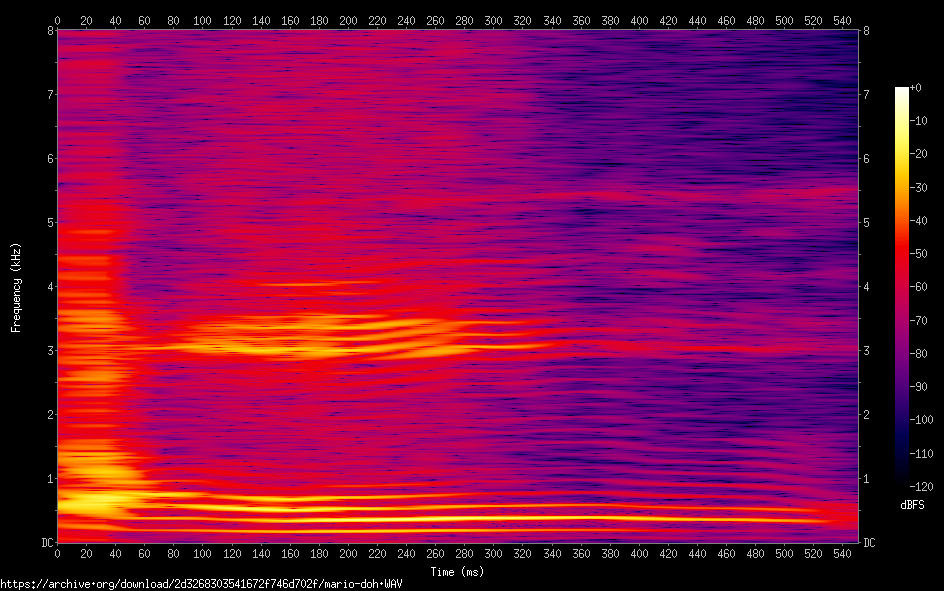Click the "DC" label on the right axis
Screen dimensions: 944x591
point(869,542)
